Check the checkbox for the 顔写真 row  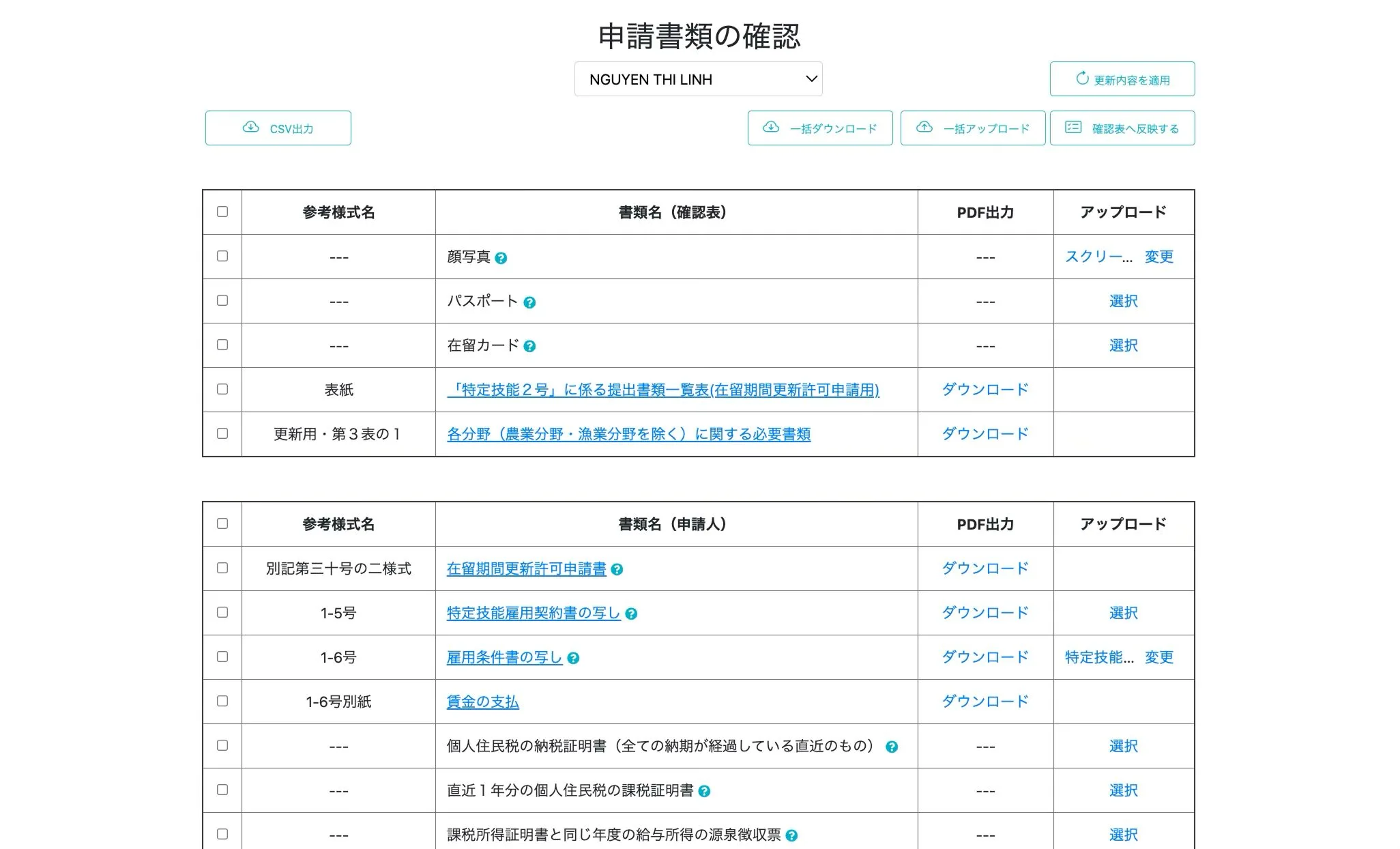222,257
